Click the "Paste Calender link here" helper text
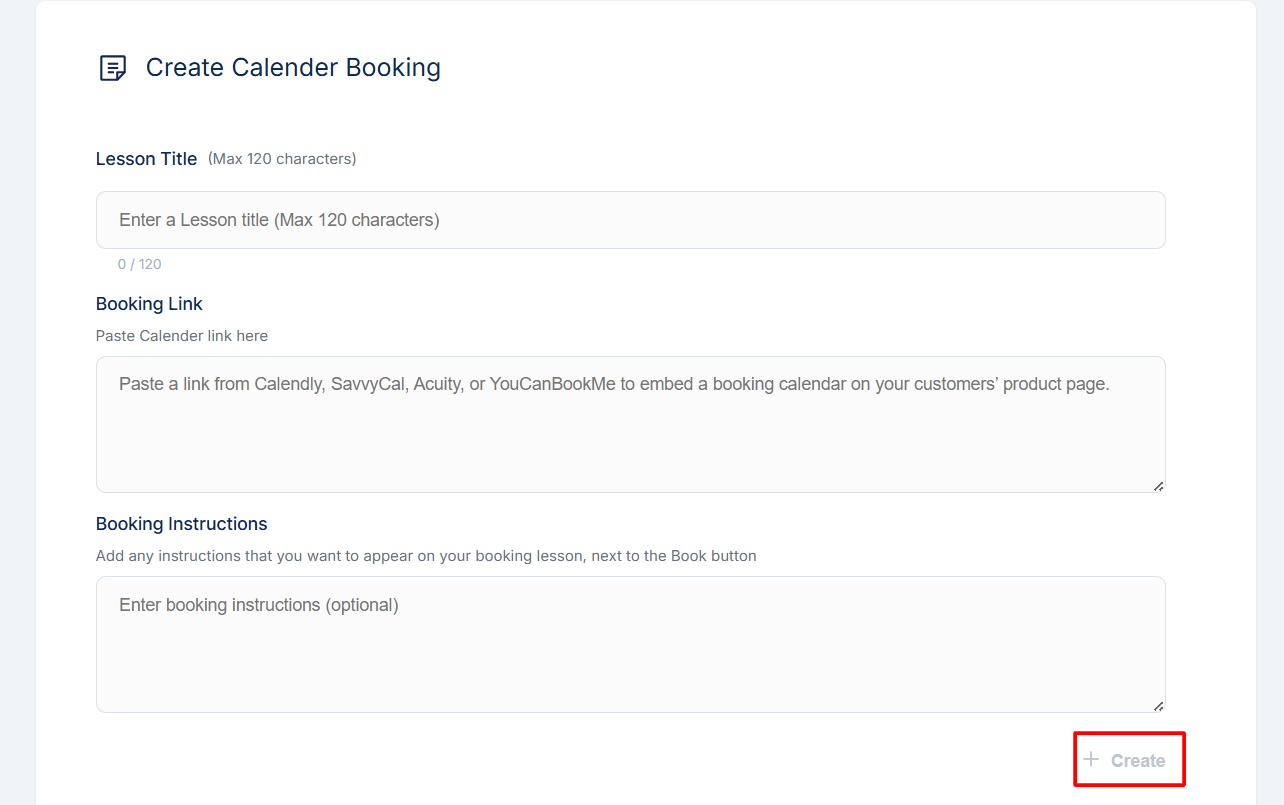Screen dimensions: 1284x805 182,336
